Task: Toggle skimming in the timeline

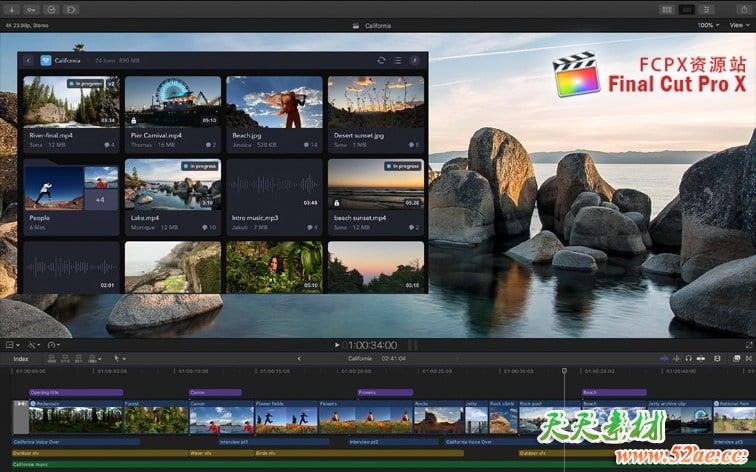Action: tap(664, 359)
